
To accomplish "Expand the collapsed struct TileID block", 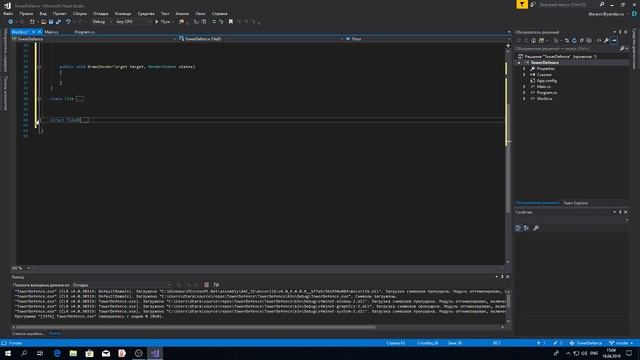I will [x=39, y=120].
